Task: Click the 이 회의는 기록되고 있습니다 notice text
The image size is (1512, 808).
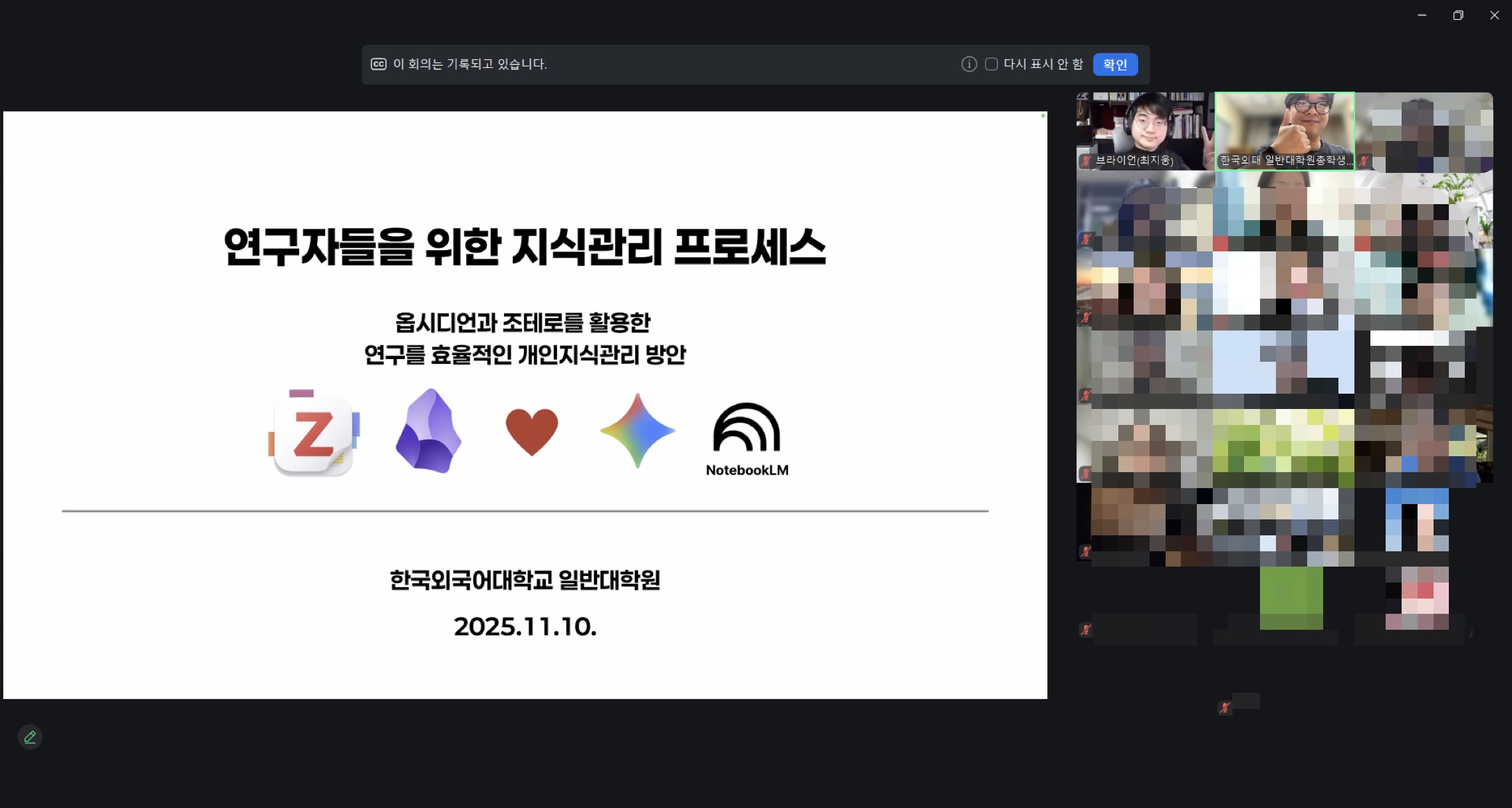Action: (x=469, y=64)
